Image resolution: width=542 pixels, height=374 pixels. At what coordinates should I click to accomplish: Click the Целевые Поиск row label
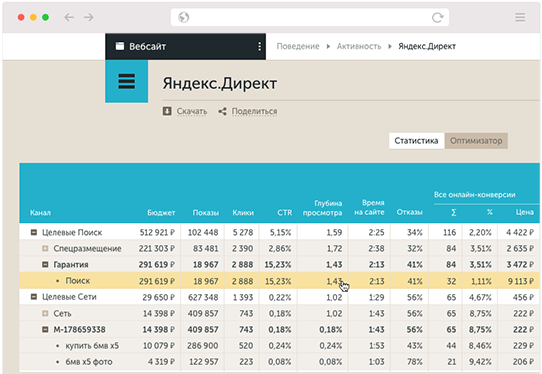tap(72, 232)
